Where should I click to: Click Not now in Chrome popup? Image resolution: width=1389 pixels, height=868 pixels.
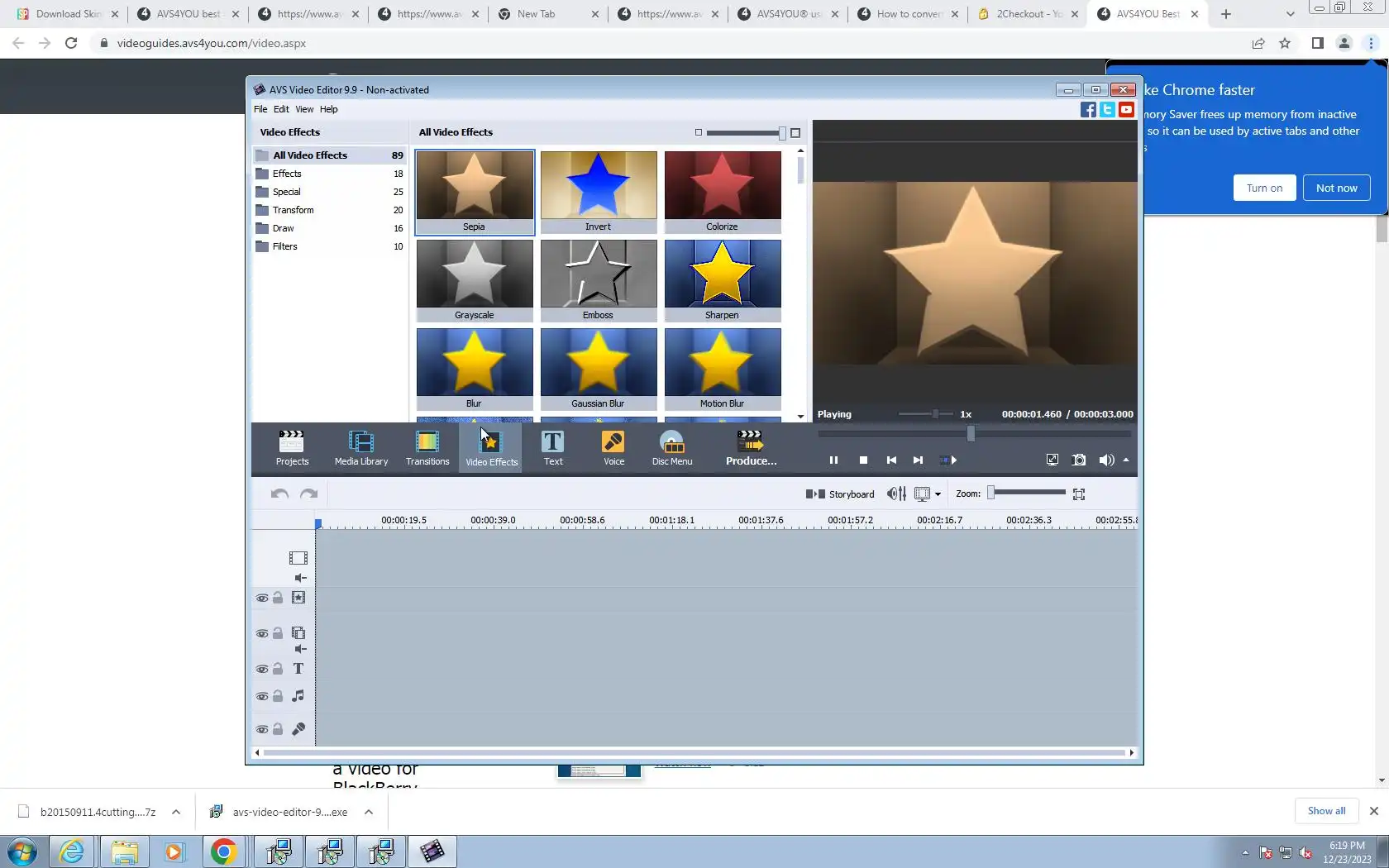click(1336, 188)
